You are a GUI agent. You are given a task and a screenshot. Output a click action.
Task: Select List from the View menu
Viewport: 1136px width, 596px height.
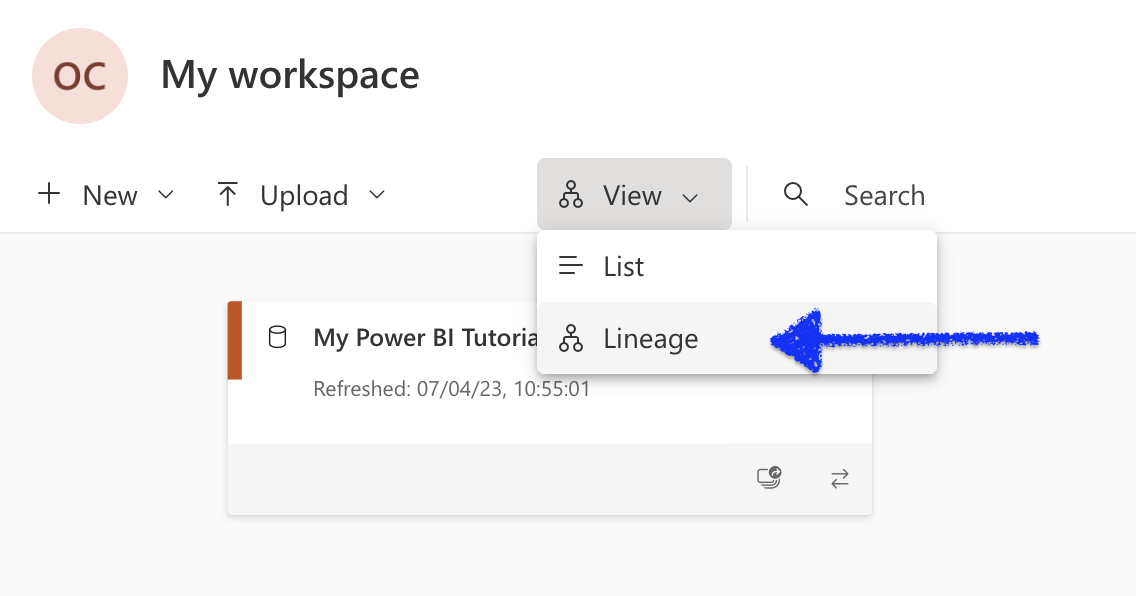tap(624, 267)
